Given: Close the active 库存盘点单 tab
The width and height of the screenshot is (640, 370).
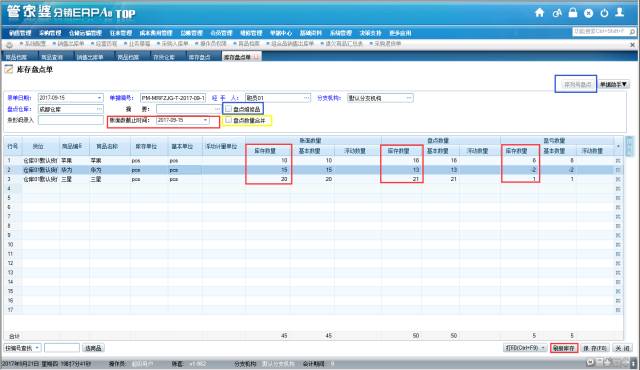Looking at the screenshot, I should coord(256,57).
